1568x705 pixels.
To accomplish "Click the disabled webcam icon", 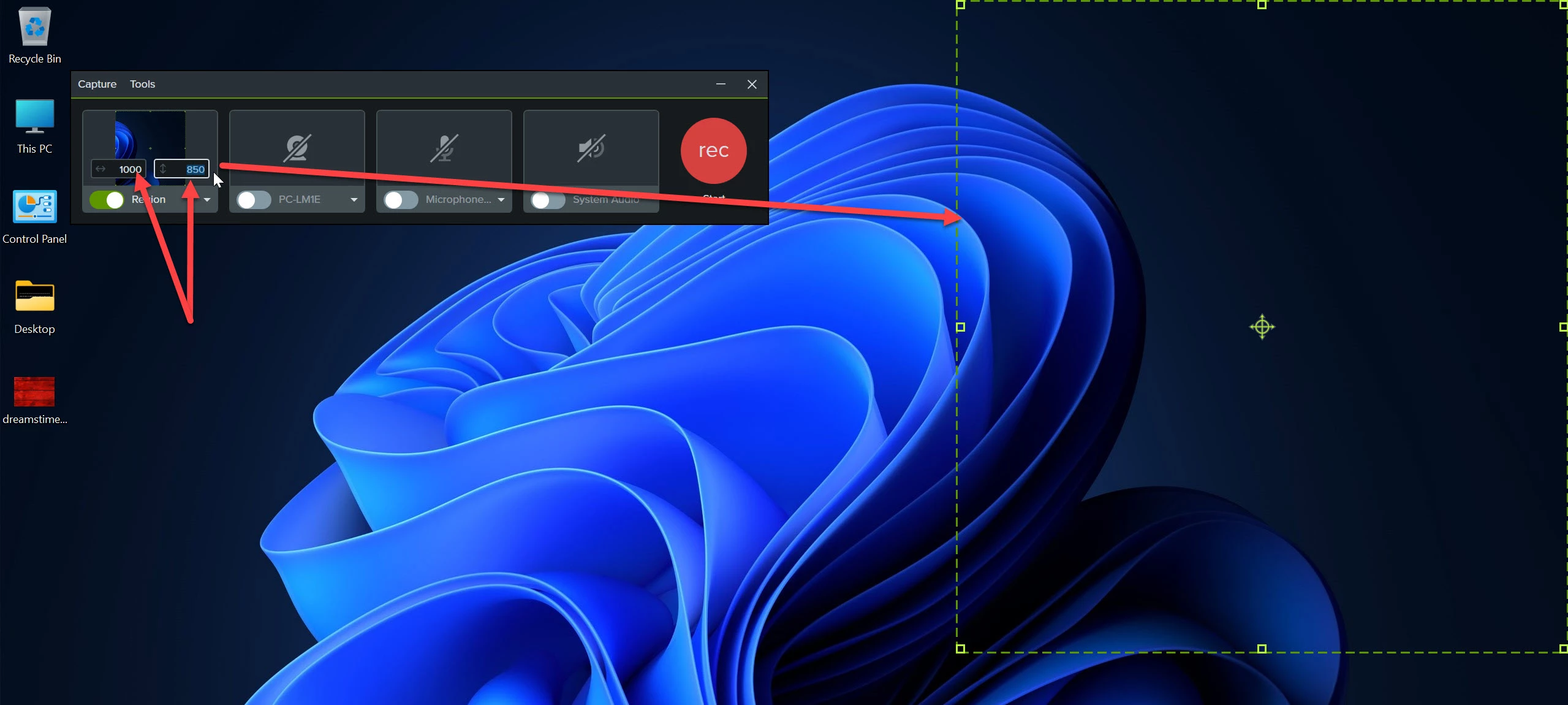I will (x=297, y=148).
